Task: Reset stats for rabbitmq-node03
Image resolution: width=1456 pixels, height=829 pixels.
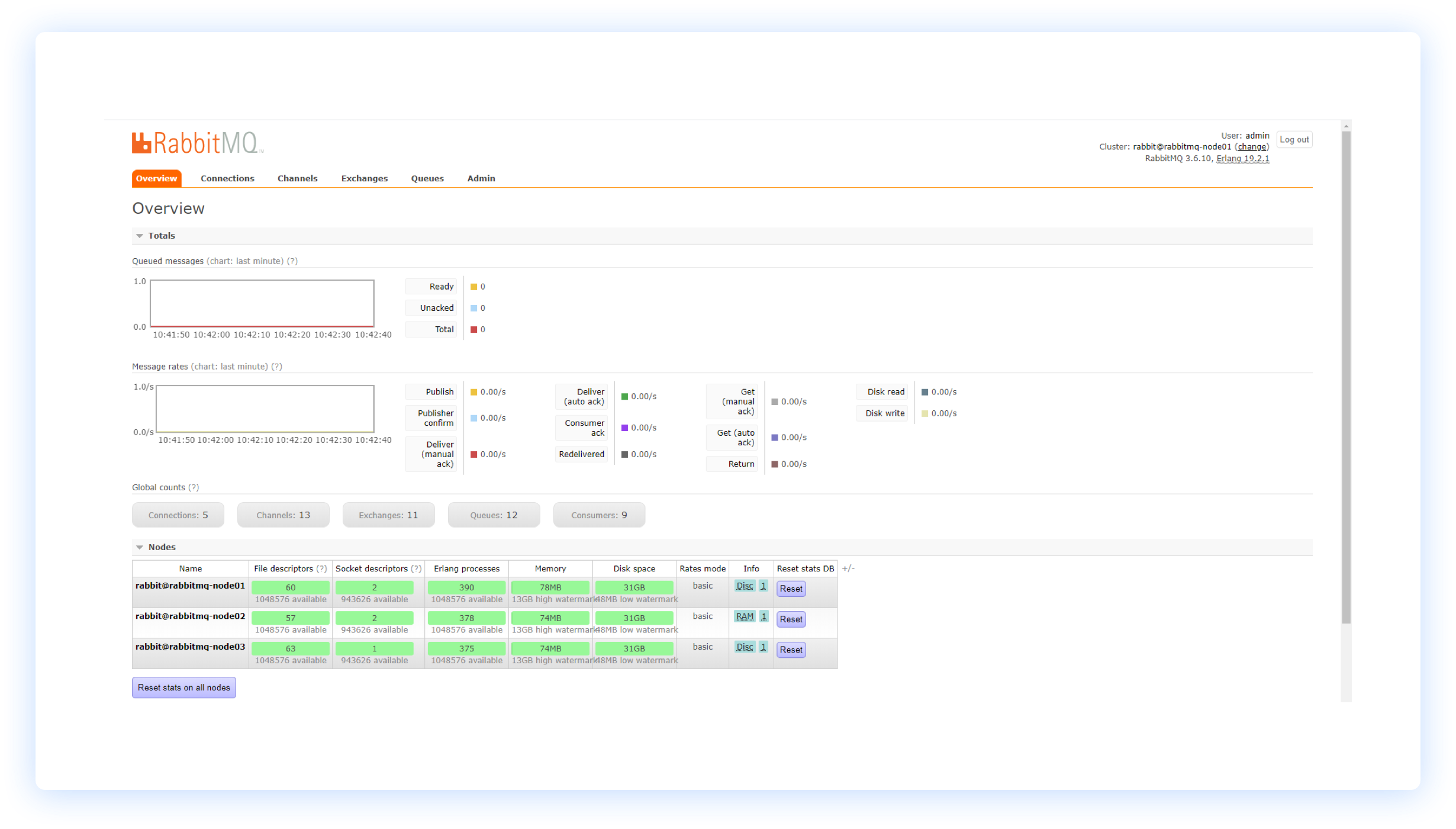Action: pos(791,650)
